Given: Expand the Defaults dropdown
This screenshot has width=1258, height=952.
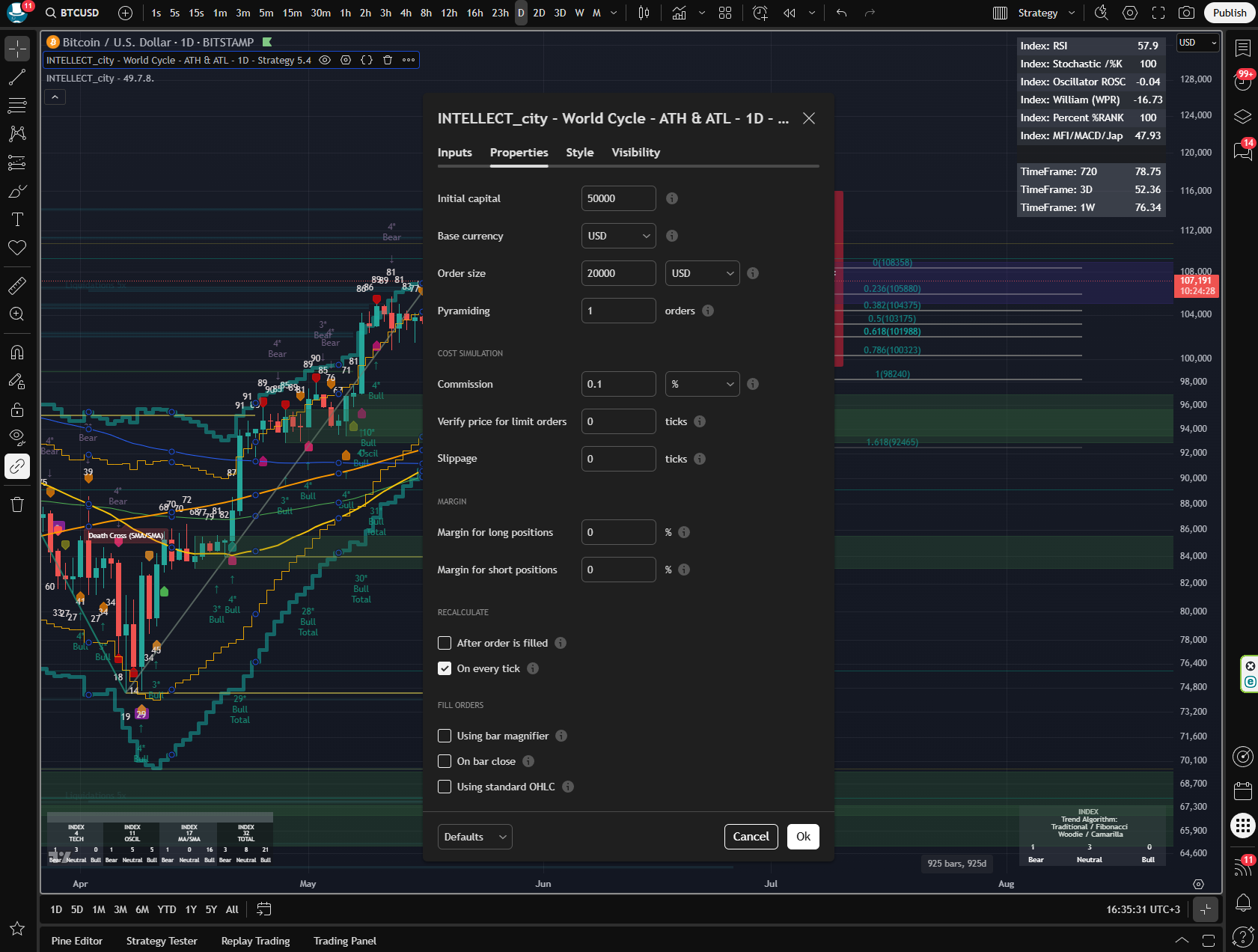Looking at the screenshot, I should [x=474, y=837].
